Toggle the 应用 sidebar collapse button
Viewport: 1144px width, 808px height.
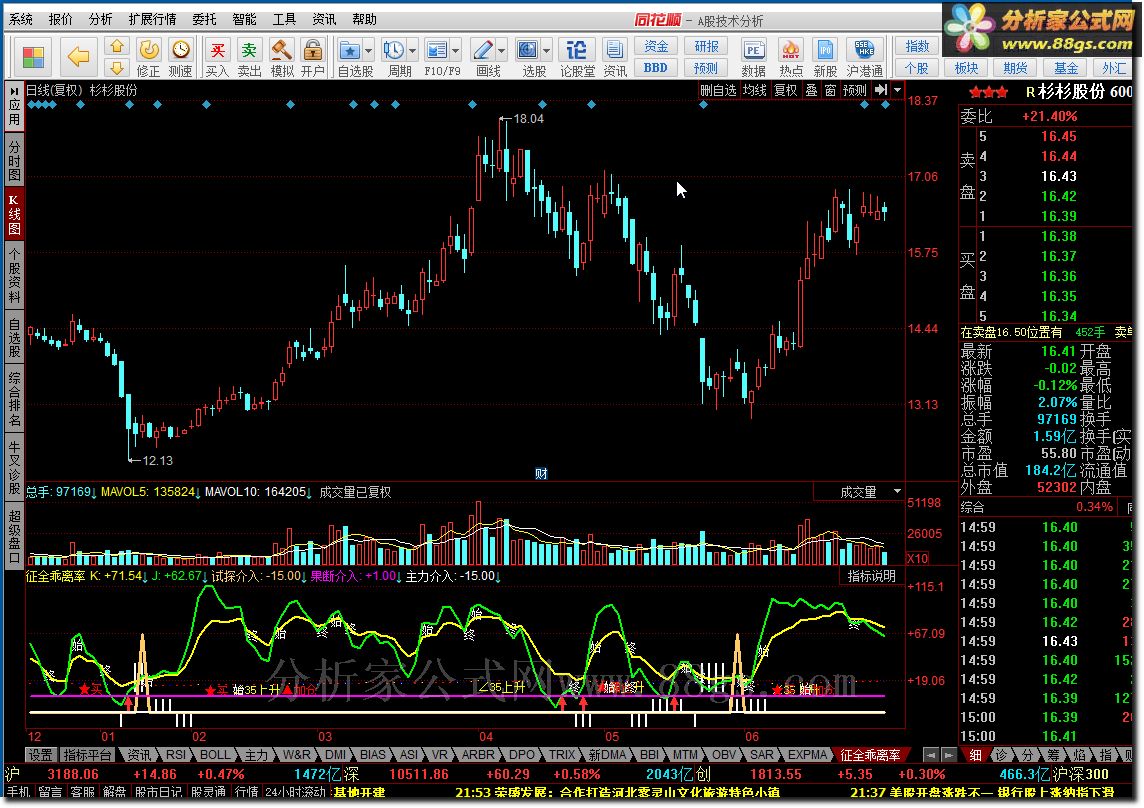tap(14, 107)
